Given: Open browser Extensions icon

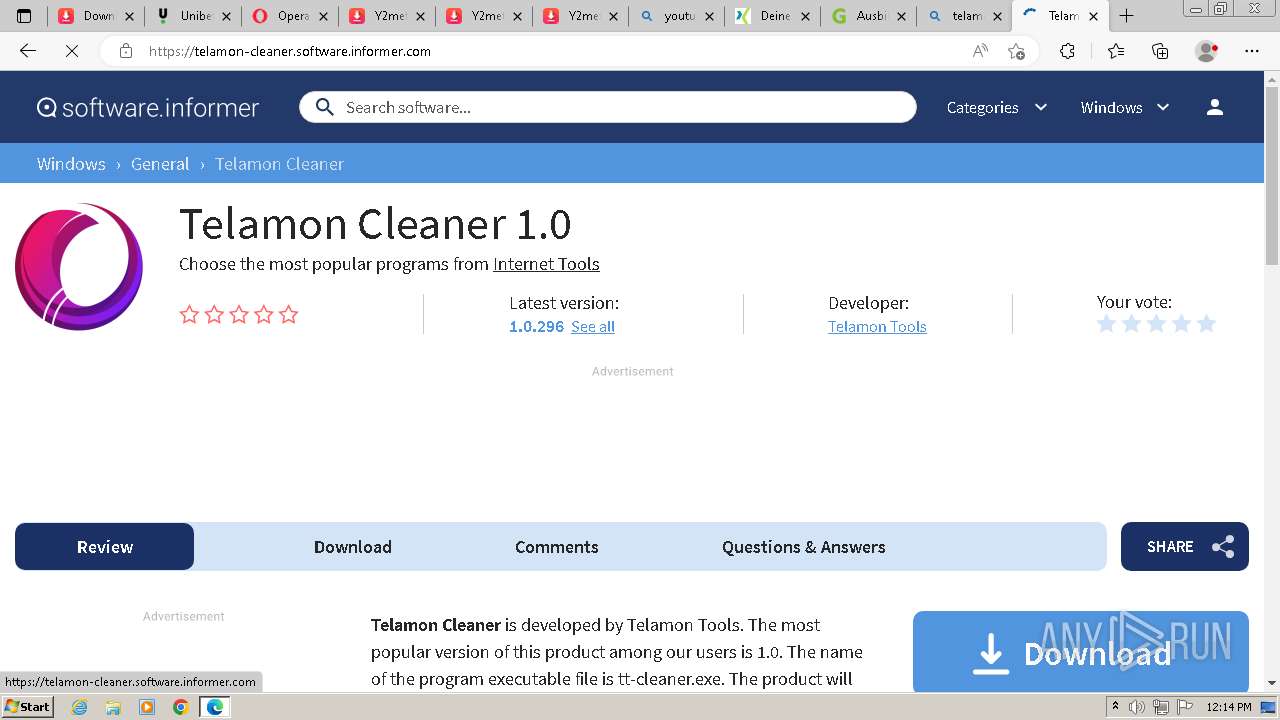Looking at the screenshot, I should click(1067, 51).
